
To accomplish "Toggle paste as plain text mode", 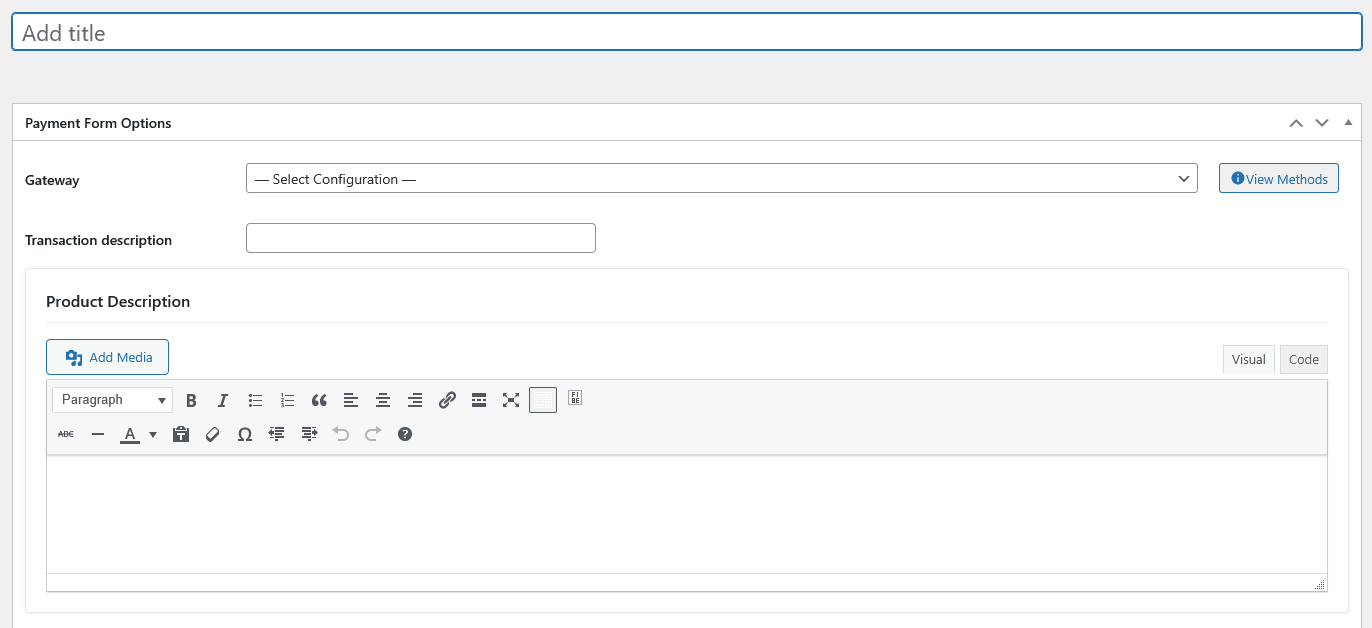I will [181, 433].
